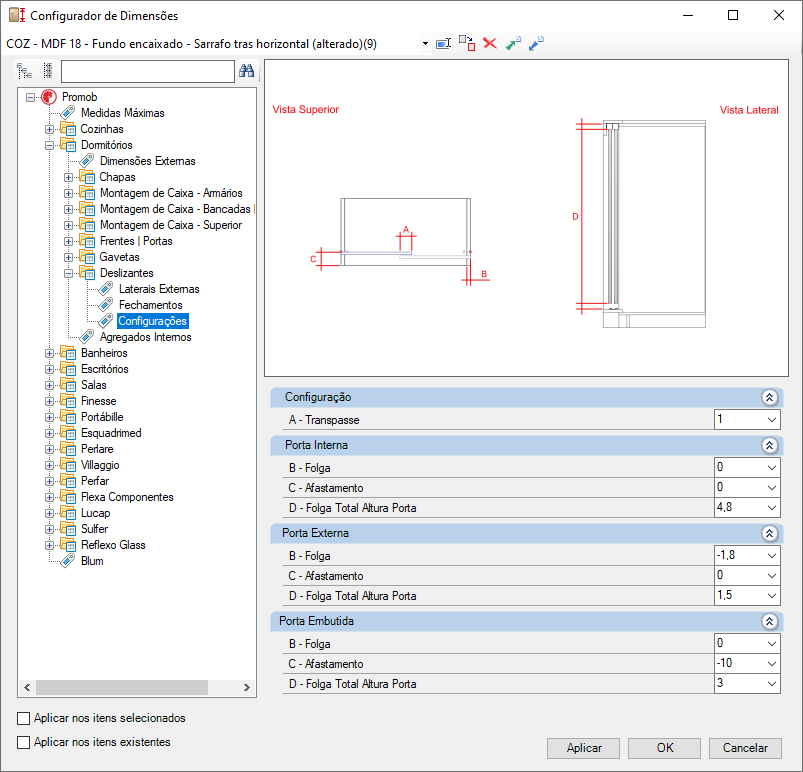803x772 pixels.
Task: Click the blue arrow import icon
Action: click(536, 44)
